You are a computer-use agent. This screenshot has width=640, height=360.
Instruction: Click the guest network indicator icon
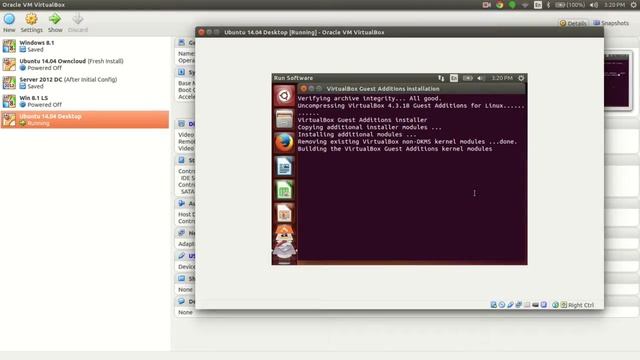click(441, 78)
